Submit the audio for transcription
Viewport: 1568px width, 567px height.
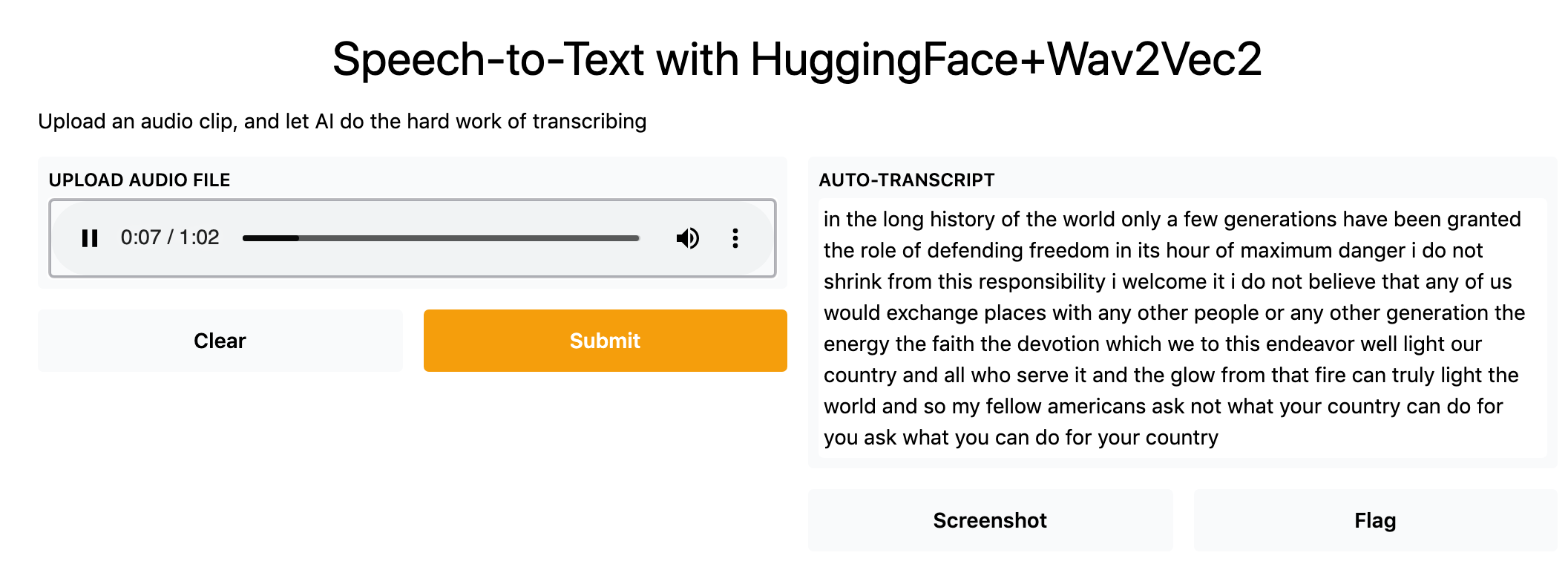(x=605, y=341)
